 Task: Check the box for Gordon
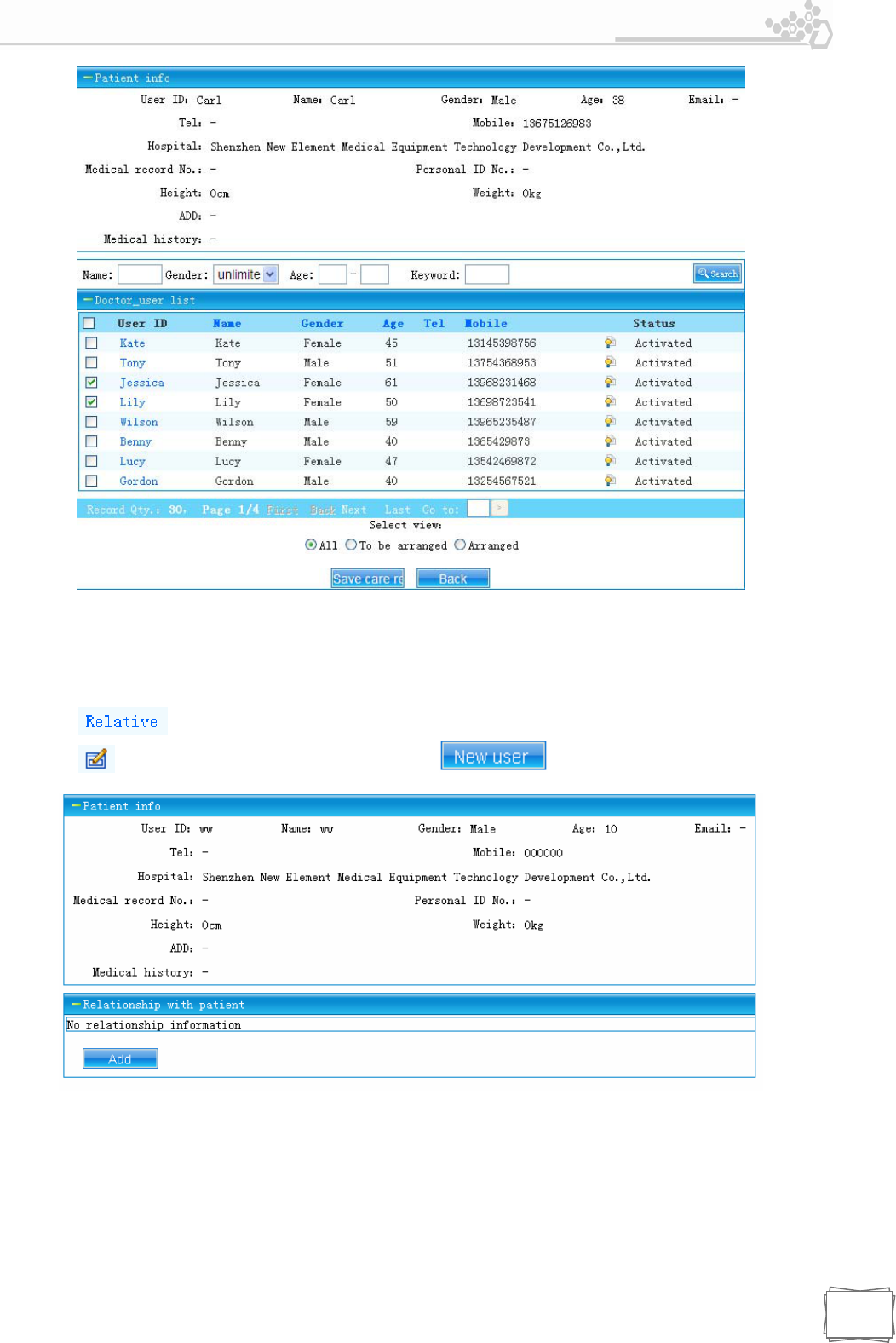91,481
